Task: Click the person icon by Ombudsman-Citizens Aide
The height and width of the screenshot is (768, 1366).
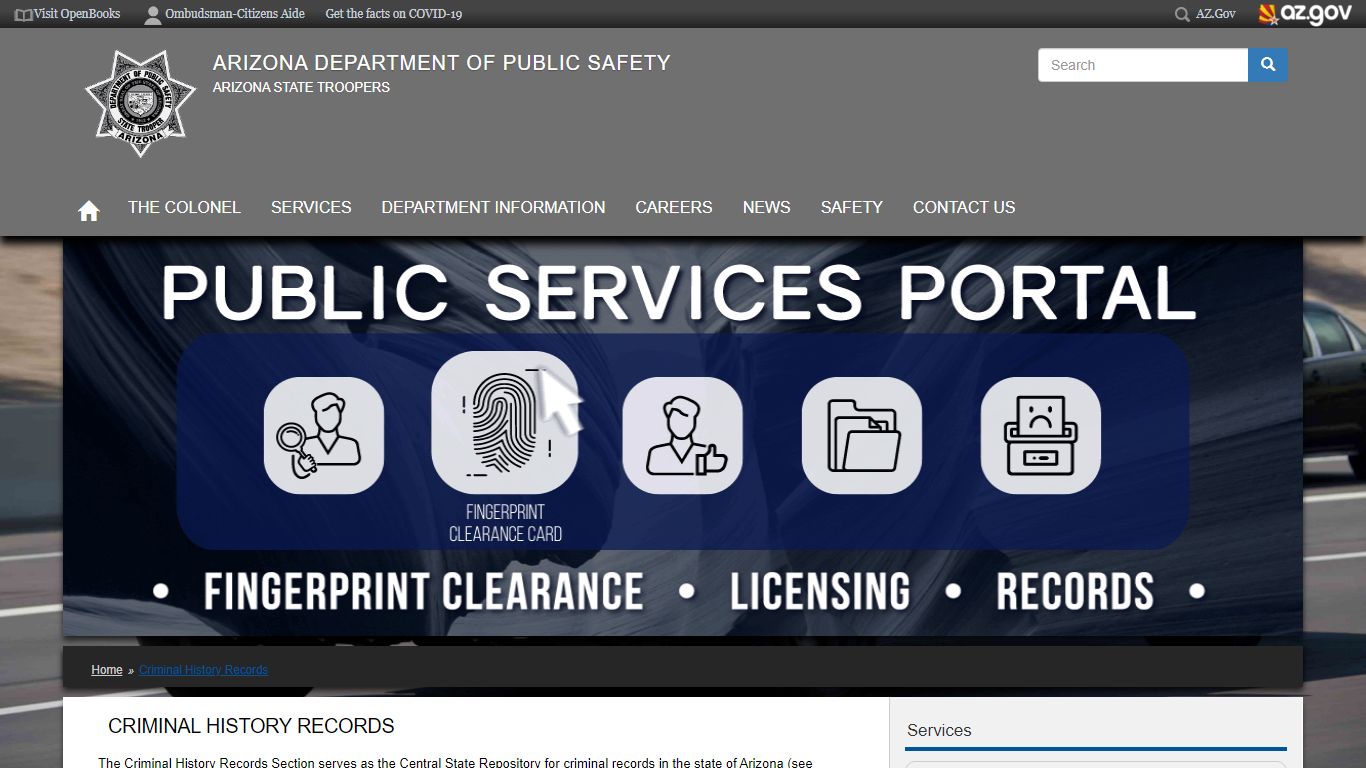Action: pyautogui.click(x=152, y=14)
